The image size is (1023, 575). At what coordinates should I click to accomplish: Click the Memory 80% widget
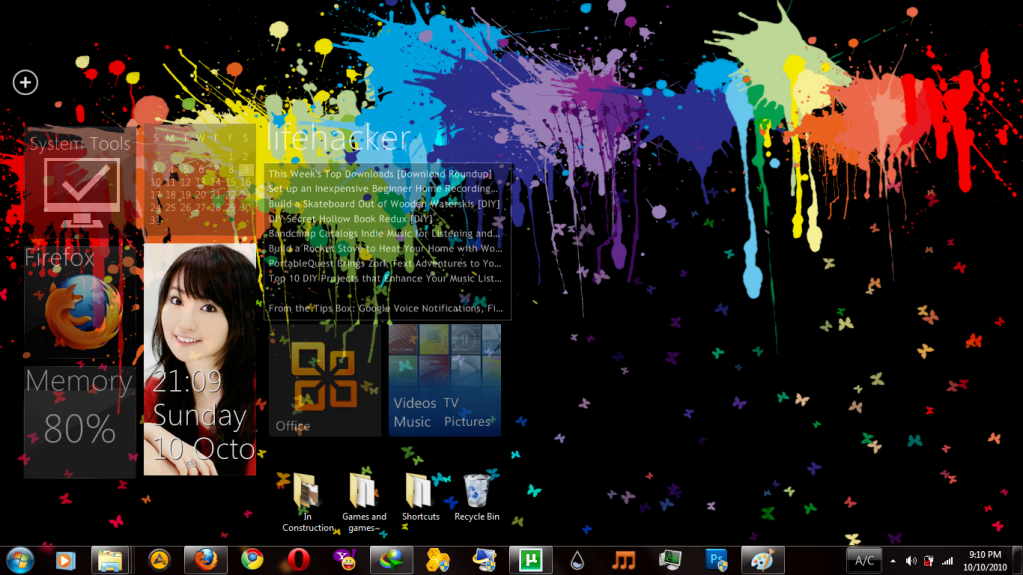coord(79,421)
